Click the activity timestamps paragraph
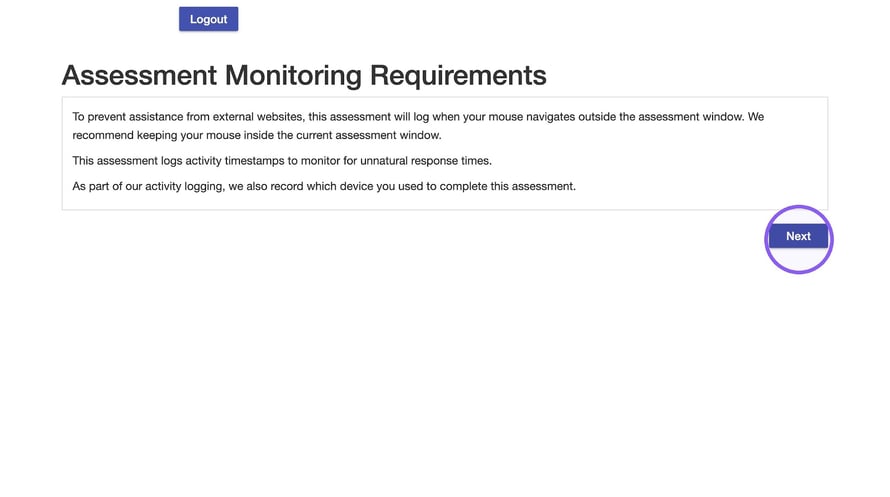The image size is (890, 497). point(282,161)
